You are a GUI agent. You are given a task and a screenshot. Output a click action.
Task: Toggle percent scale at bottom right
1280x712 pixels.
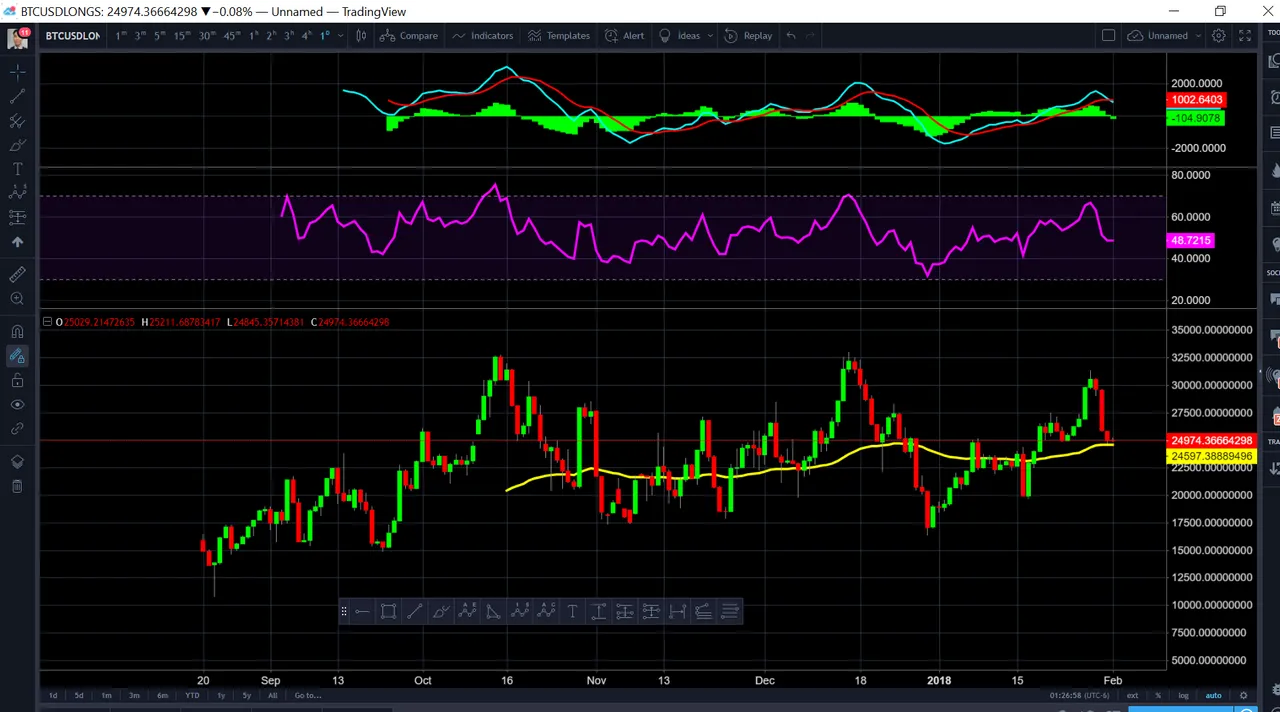pyautogui.click(x=1158, y=696)
